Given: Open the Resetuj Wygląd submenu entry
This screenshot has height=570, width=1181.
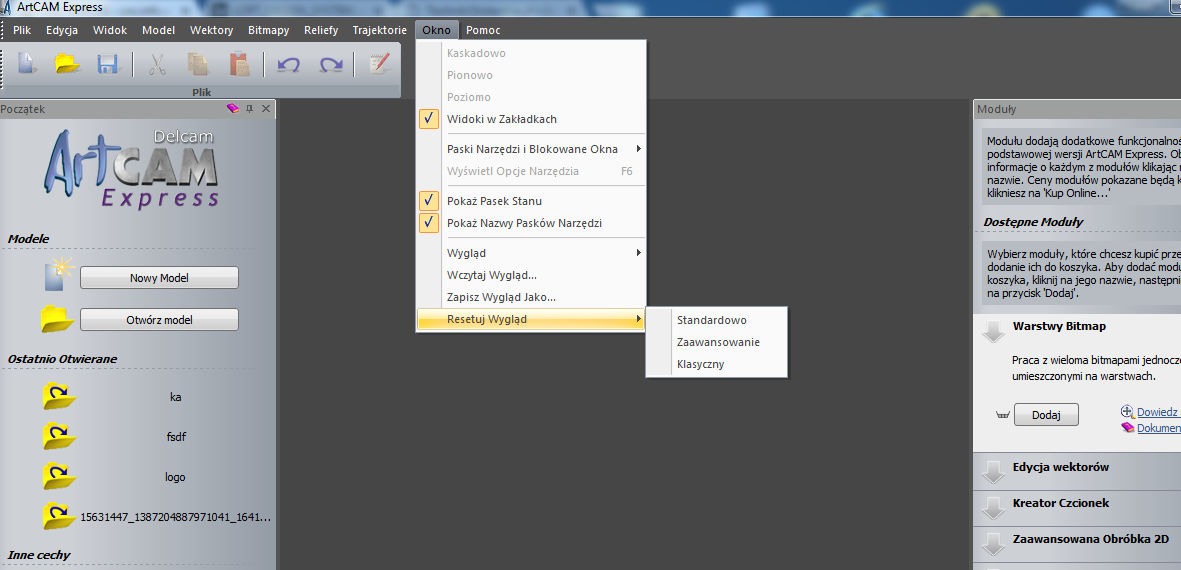Looking at the screenshot, I should (x=531, y=319).
